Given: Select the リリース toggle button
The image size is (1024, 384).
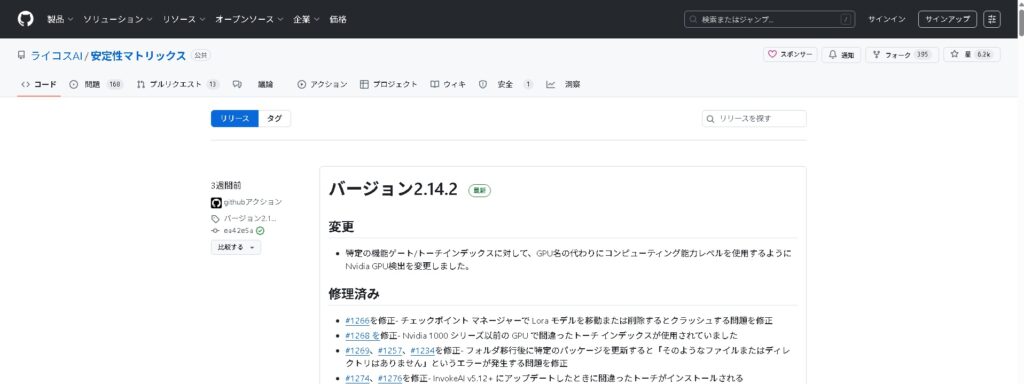Looking at the screenshot, I should pyautogui.click(x=234, y=118).
